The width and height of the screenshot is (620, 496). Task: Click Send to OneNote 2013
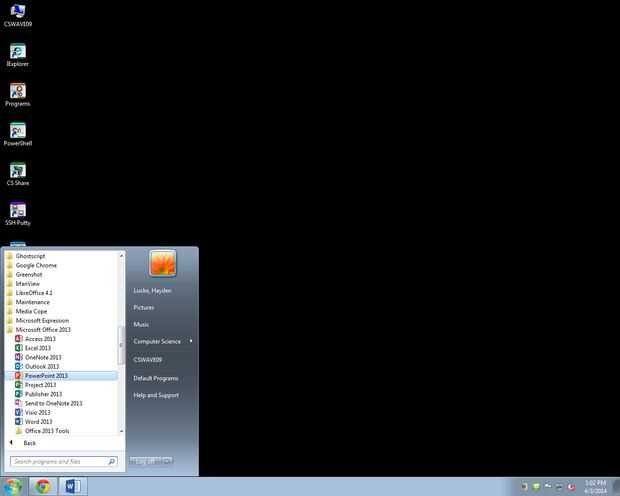49,403
